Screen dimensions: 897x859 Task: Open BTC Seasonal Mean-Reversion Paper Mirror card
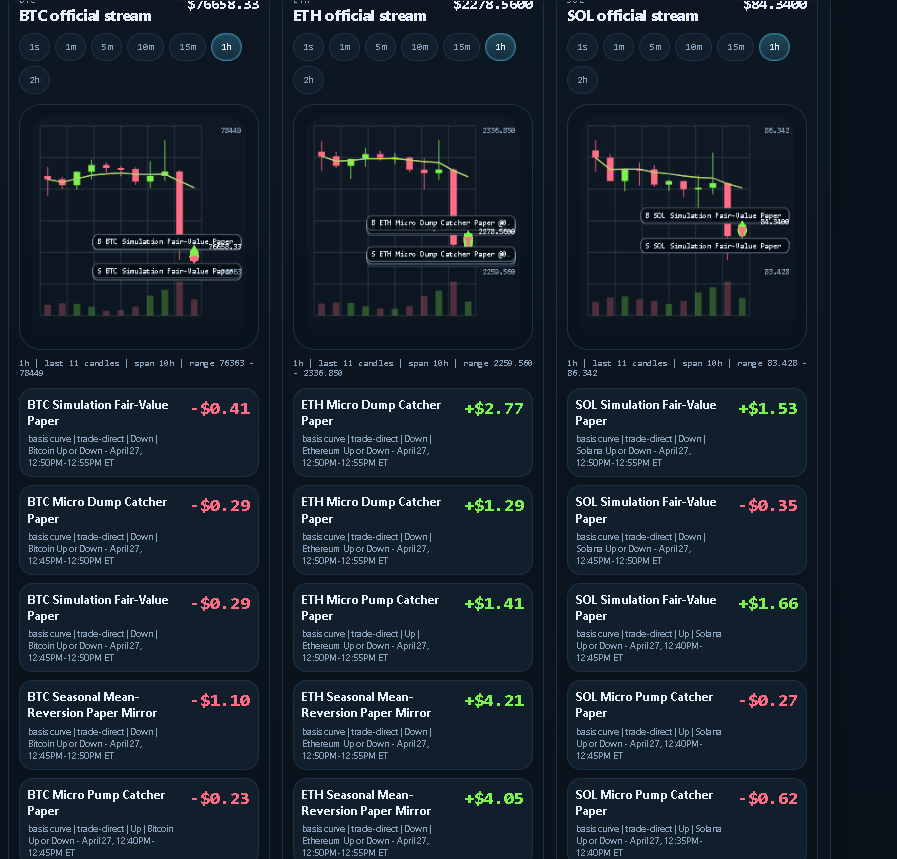click(139, 725)
